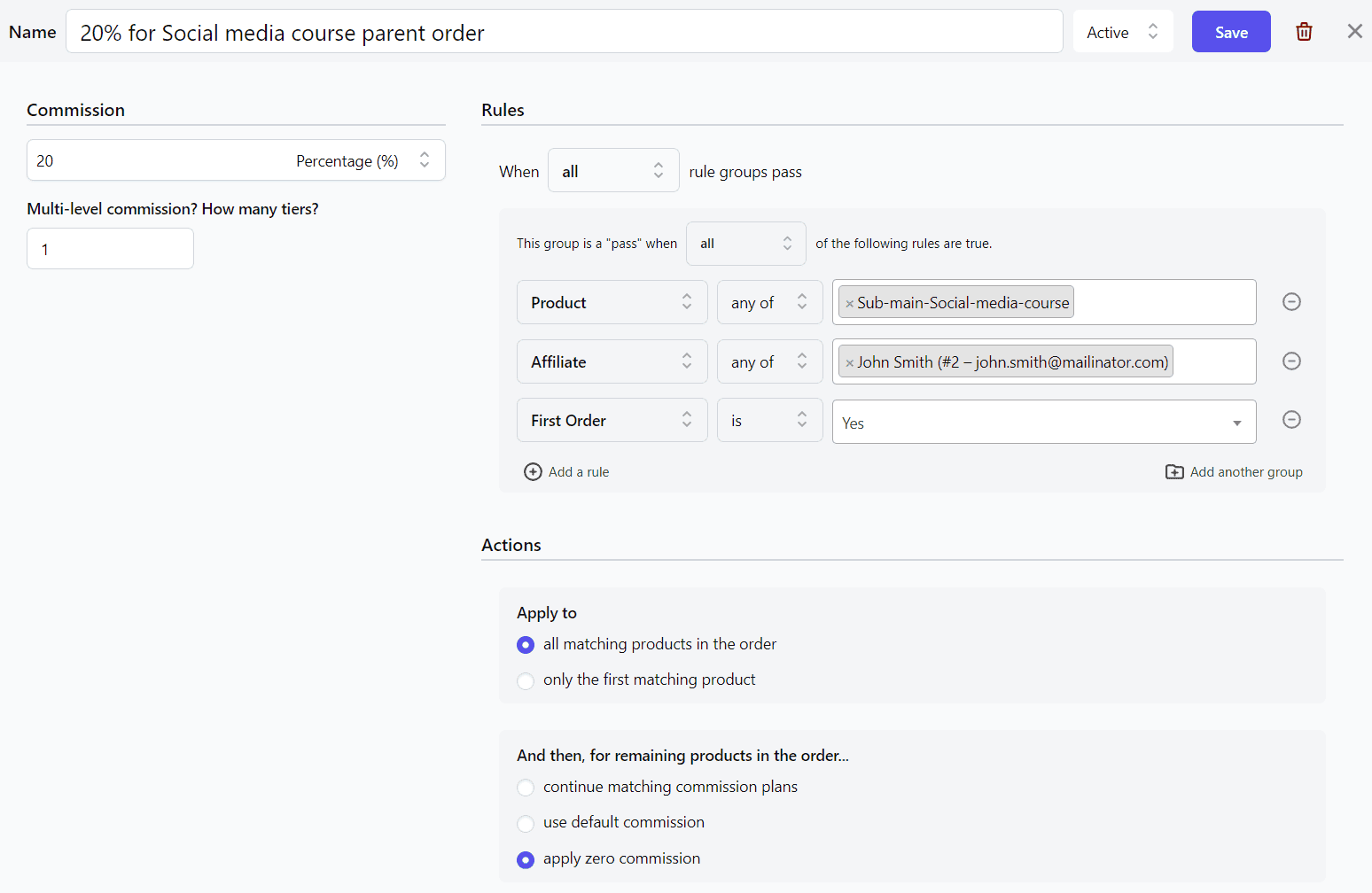Open the First Order is operator dropdown
This screenshot has height=893, width=1372.
(769, 420)
